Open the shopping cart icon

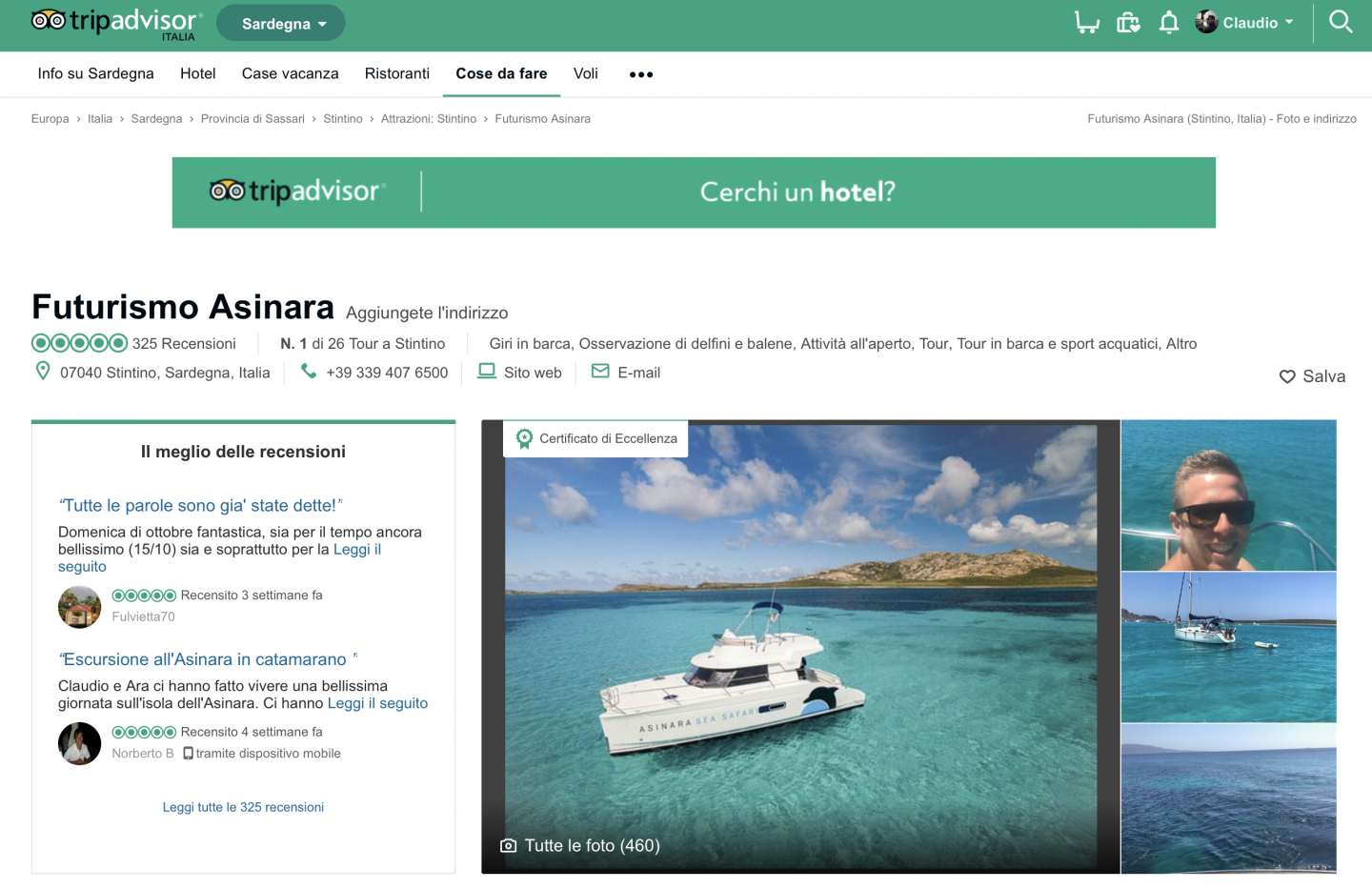[1086, 22]
